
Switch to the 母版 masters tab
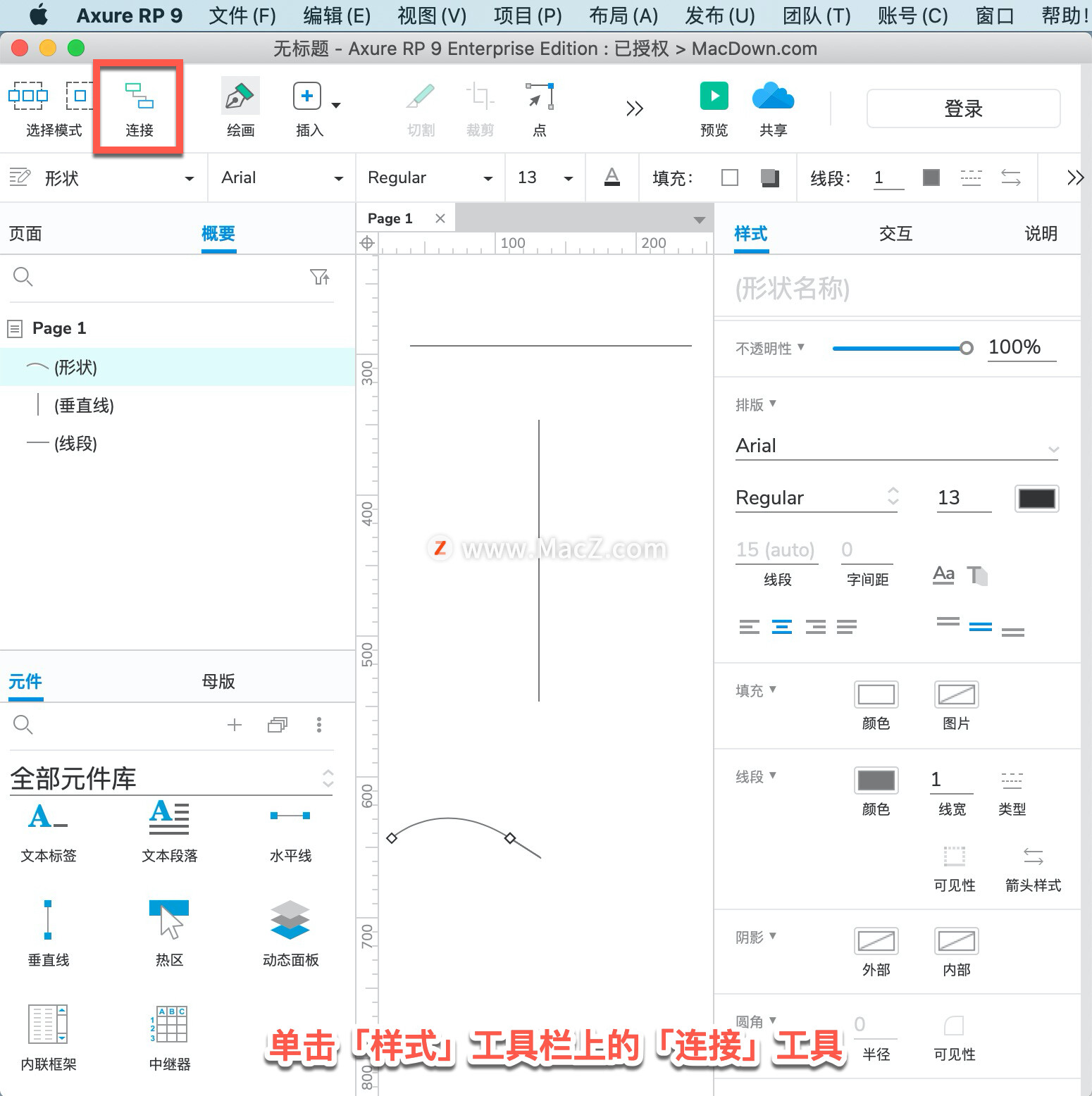tap(218, 681)
